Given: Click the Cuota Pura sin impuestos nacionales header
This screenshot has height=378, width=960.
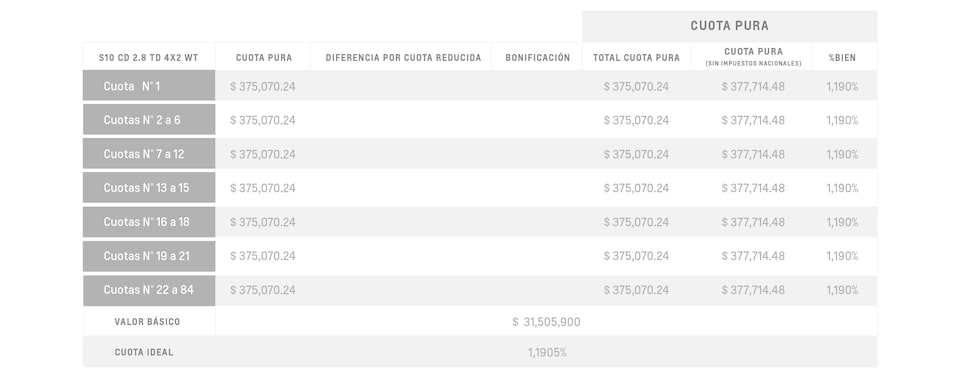Looking at the screenshot, I should pyautogui.click(x=753, y=56).
